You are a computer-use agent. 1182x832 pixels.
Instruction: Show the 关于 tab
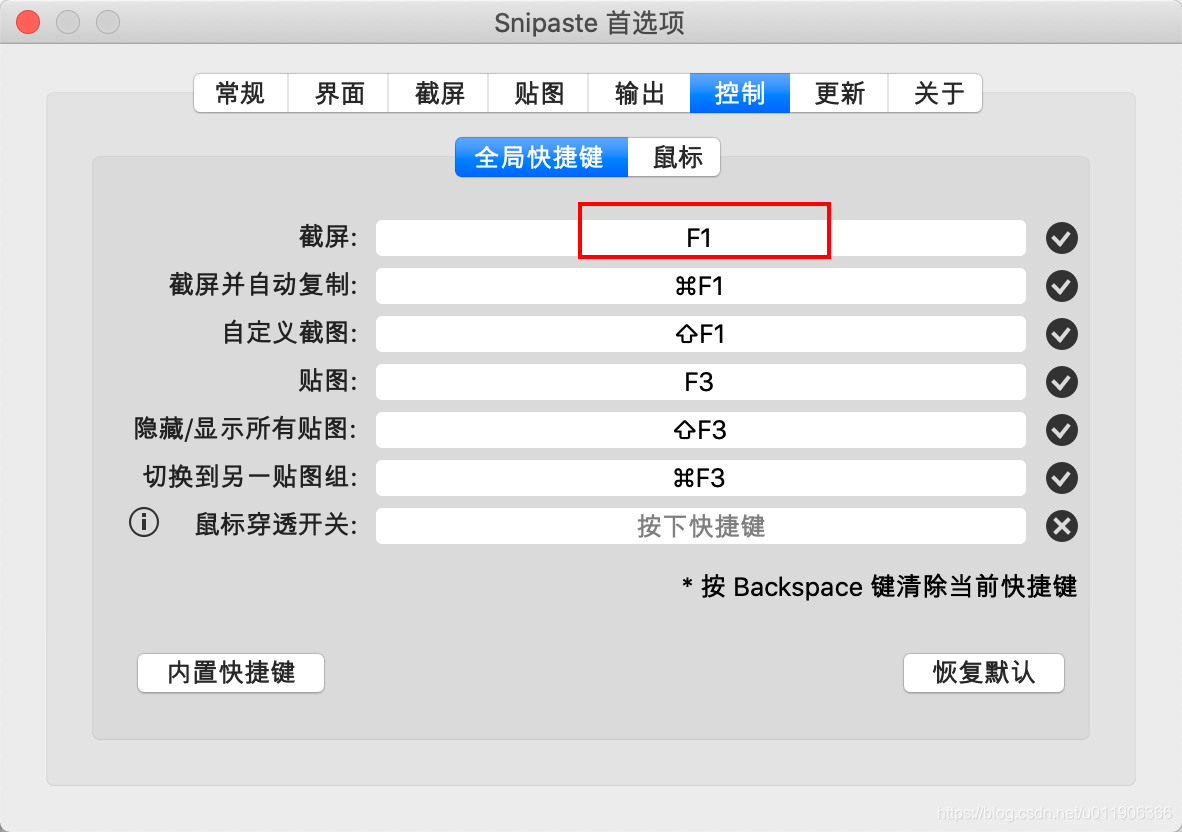(935, 93)
